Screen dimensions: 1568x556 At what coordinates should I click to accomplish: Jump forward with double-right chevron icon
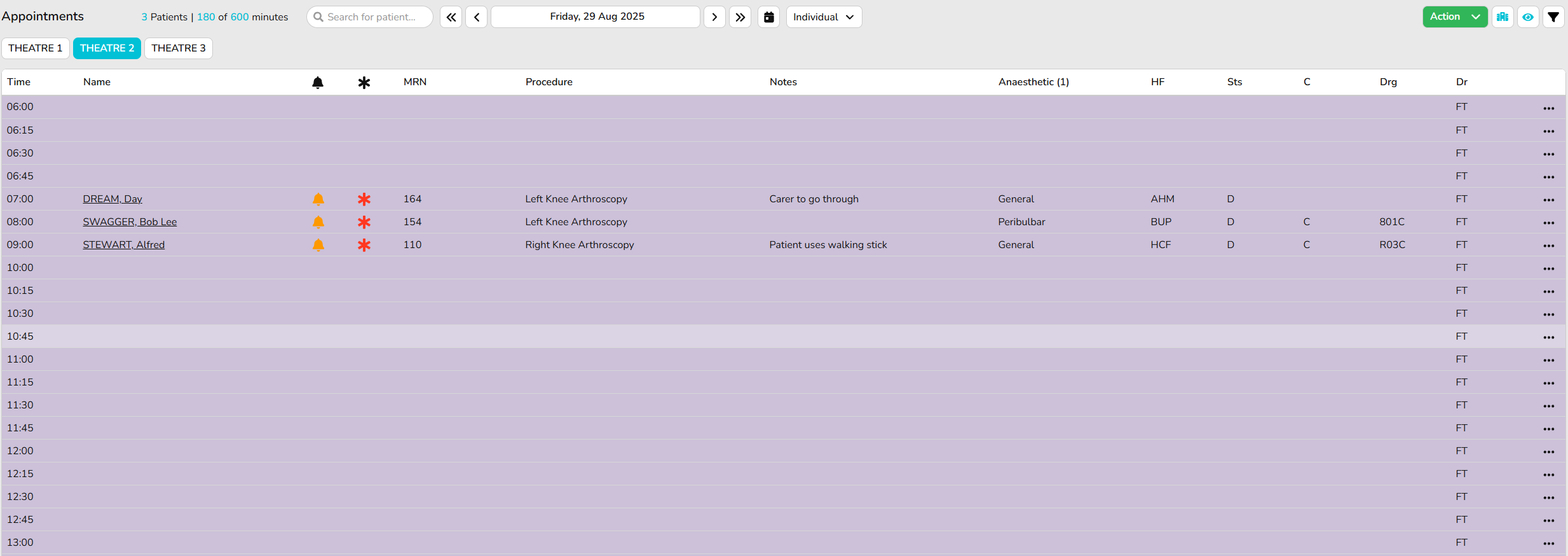[x=740, y=17]
